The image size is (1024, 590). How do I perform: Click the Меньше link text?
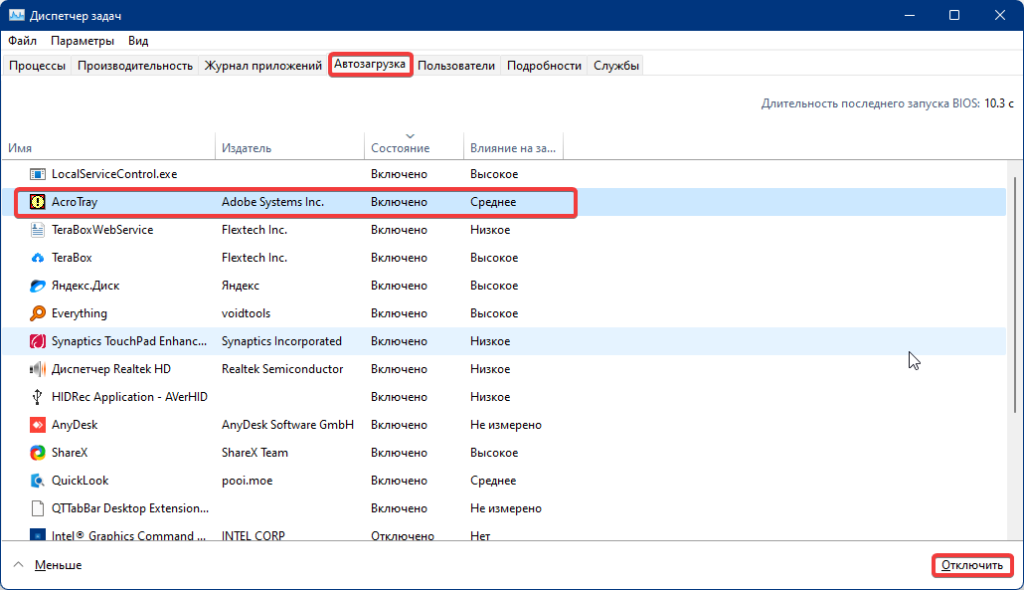click(58, 565)
